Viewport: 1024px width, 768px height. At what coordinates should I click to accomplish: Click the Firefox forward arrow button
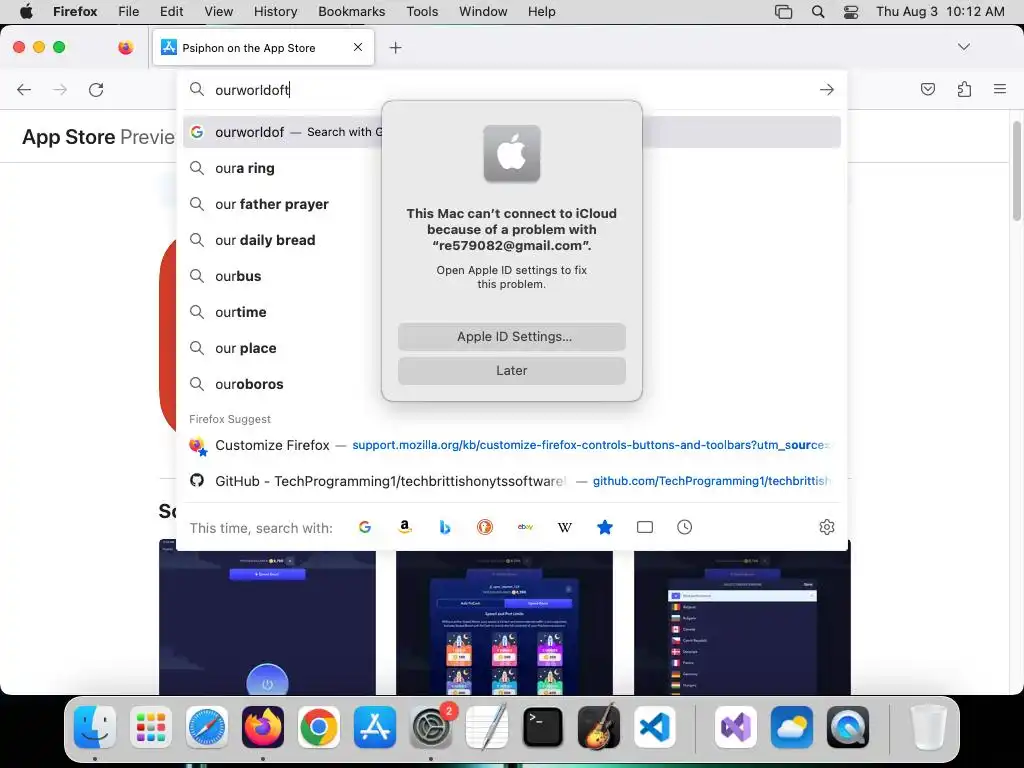tap(60, 89)
